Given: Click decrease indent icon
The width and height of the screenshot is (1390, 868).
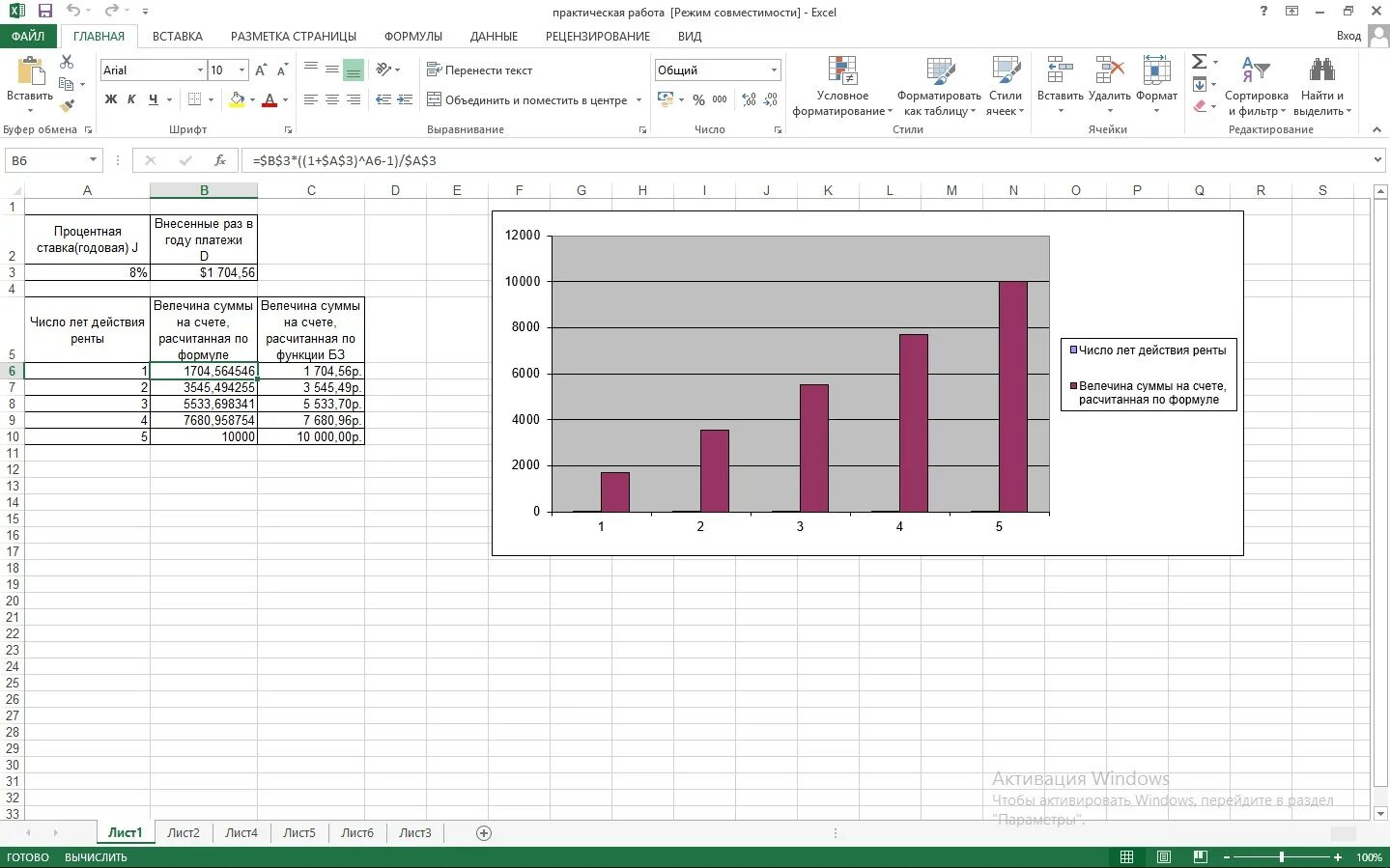Looking at the screenshot, I should pyautogui.click(x=383, y=99).
